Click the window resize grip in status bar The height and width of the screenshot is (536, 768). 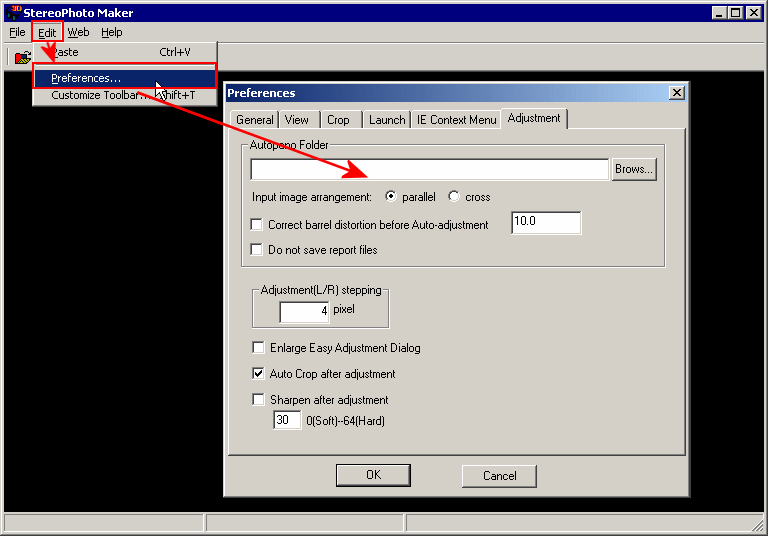(758, 525)
